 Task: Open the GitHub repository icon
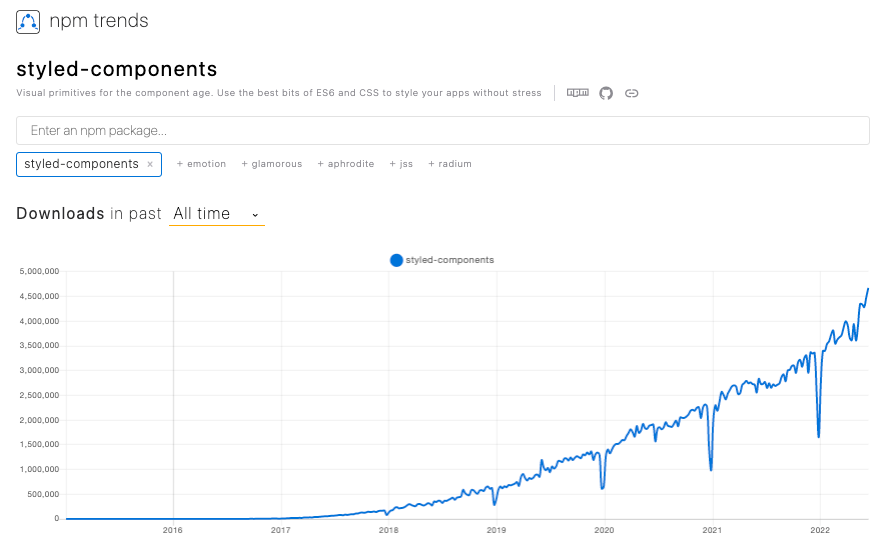coord(606,93)
